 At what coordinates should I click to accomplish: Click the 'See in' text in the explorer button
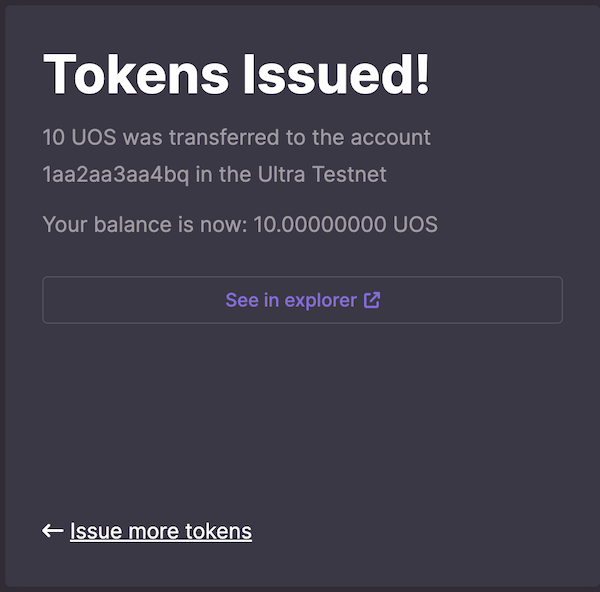click(252, 300)
